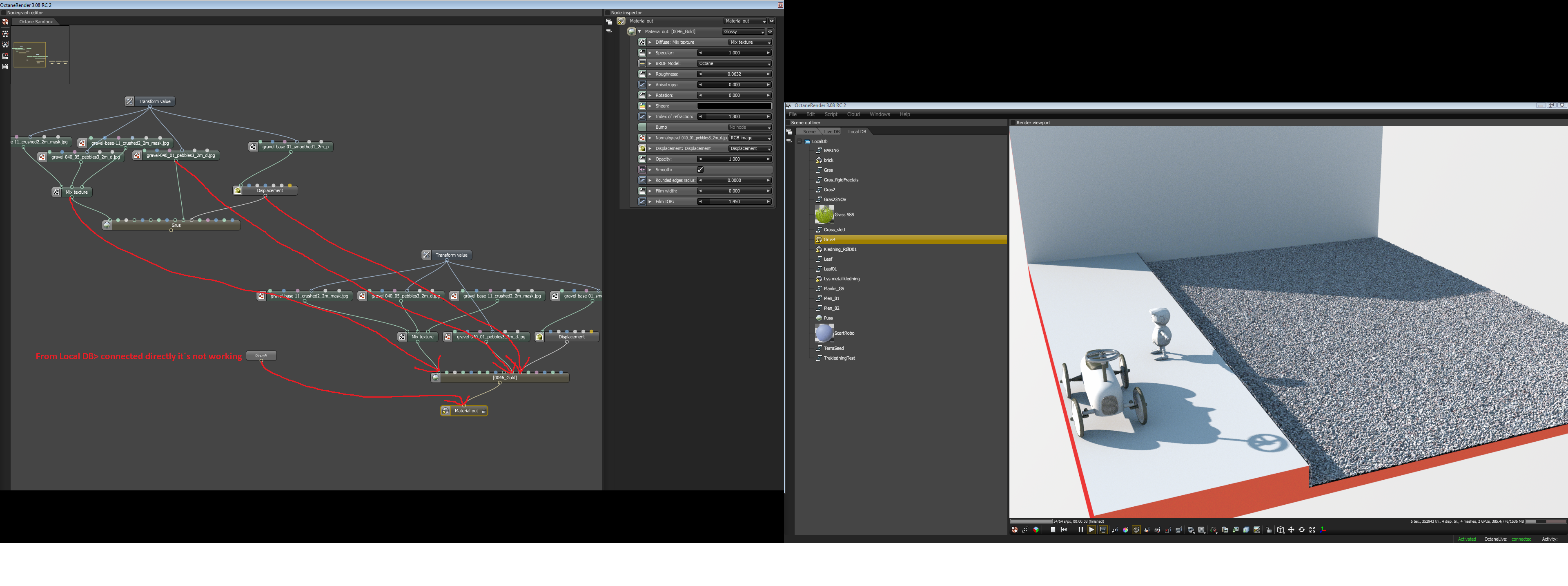
Task: Click the Sheen black color swatch
Action: [734, 106]
